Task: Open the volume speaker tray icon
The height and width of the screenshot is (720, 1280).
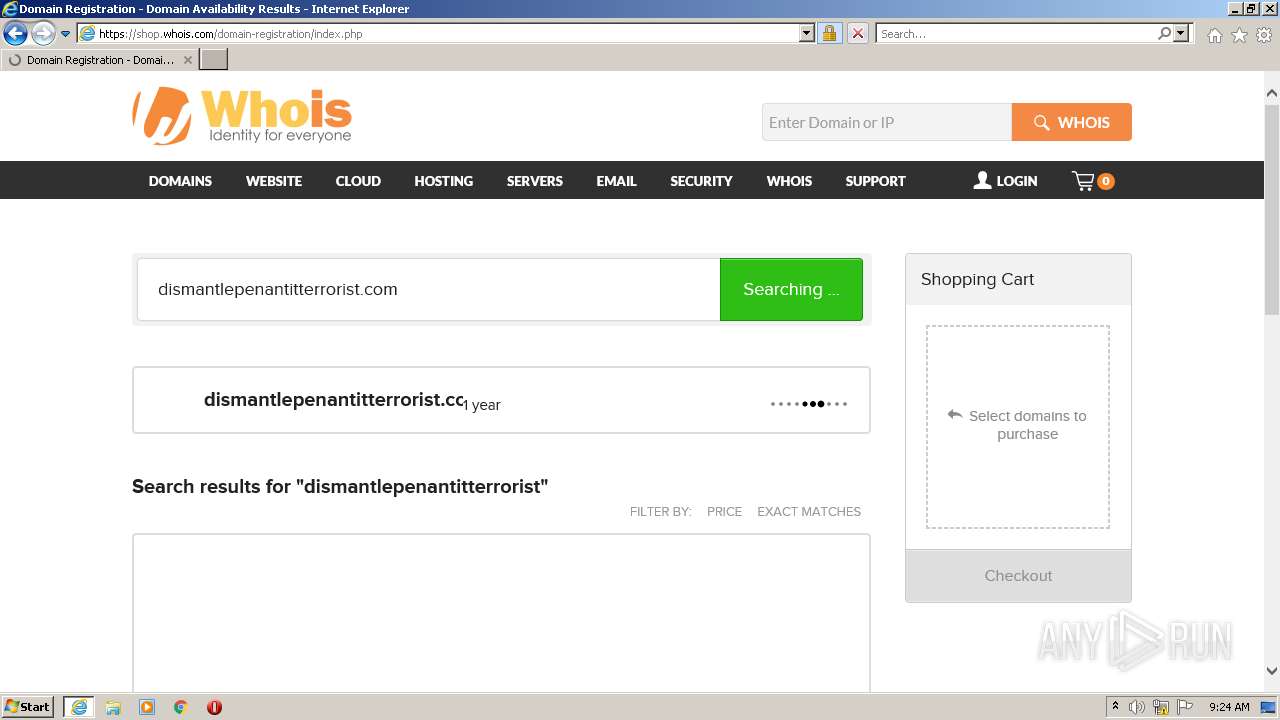Action: click(1137, 707)
